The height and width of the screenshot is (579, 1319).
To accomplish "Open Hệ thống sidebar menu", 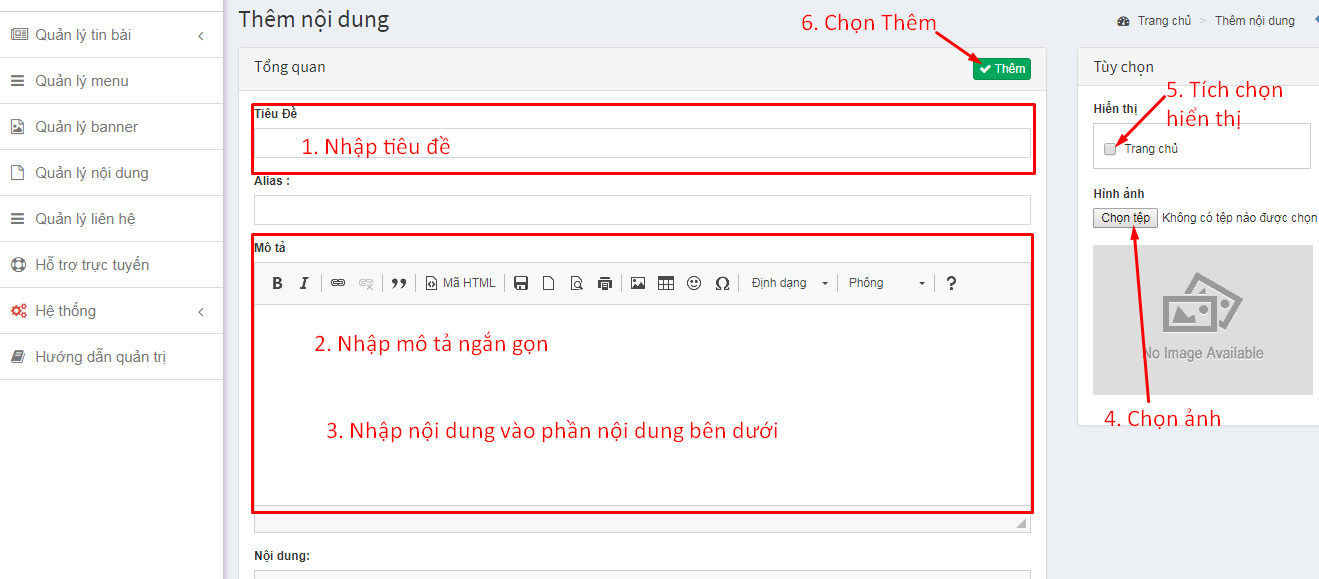I will pyautogui.click(x=110, y=311).
